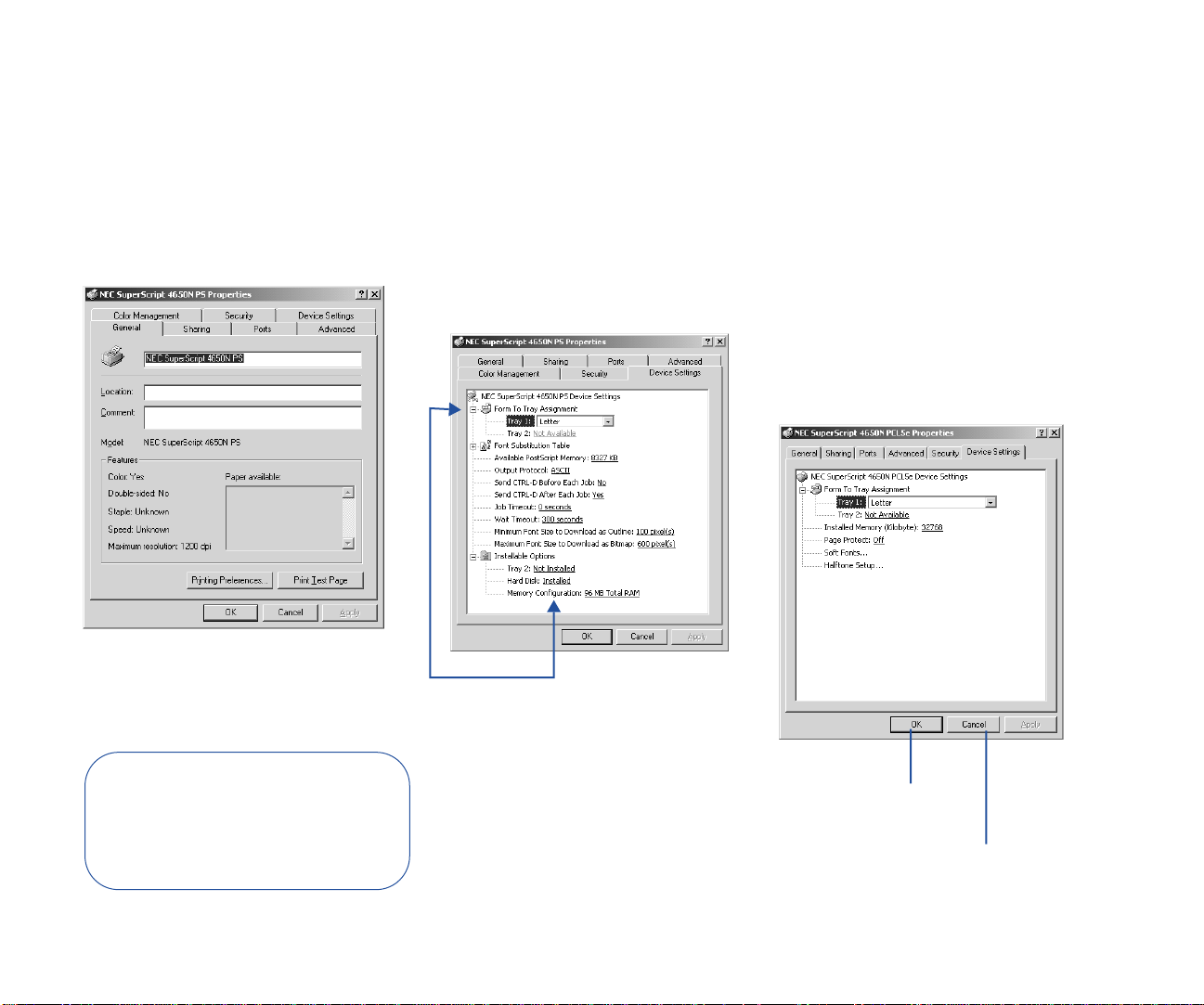Click the Paper available list scroll-up arrow
The image size is (1204, 1005).
[x=348, y=493]
